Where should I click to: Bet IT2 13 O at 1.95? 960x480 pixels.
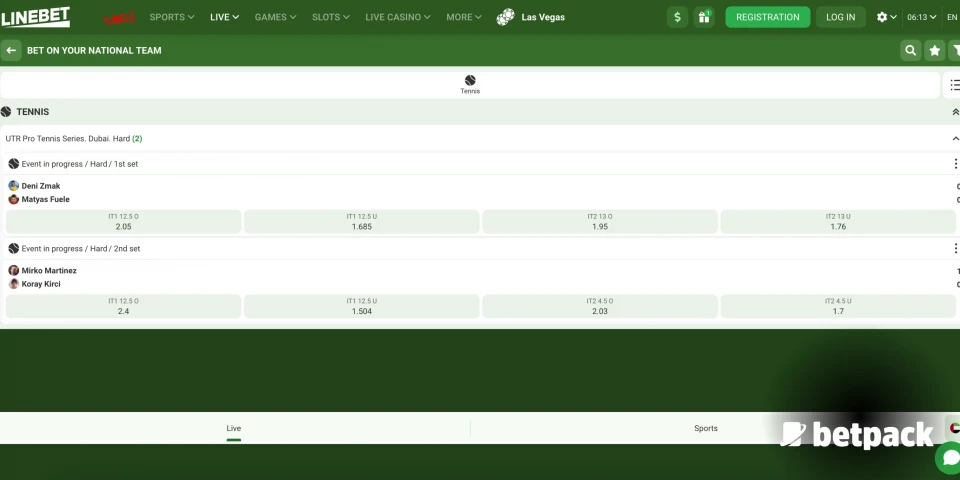point(599,222)
